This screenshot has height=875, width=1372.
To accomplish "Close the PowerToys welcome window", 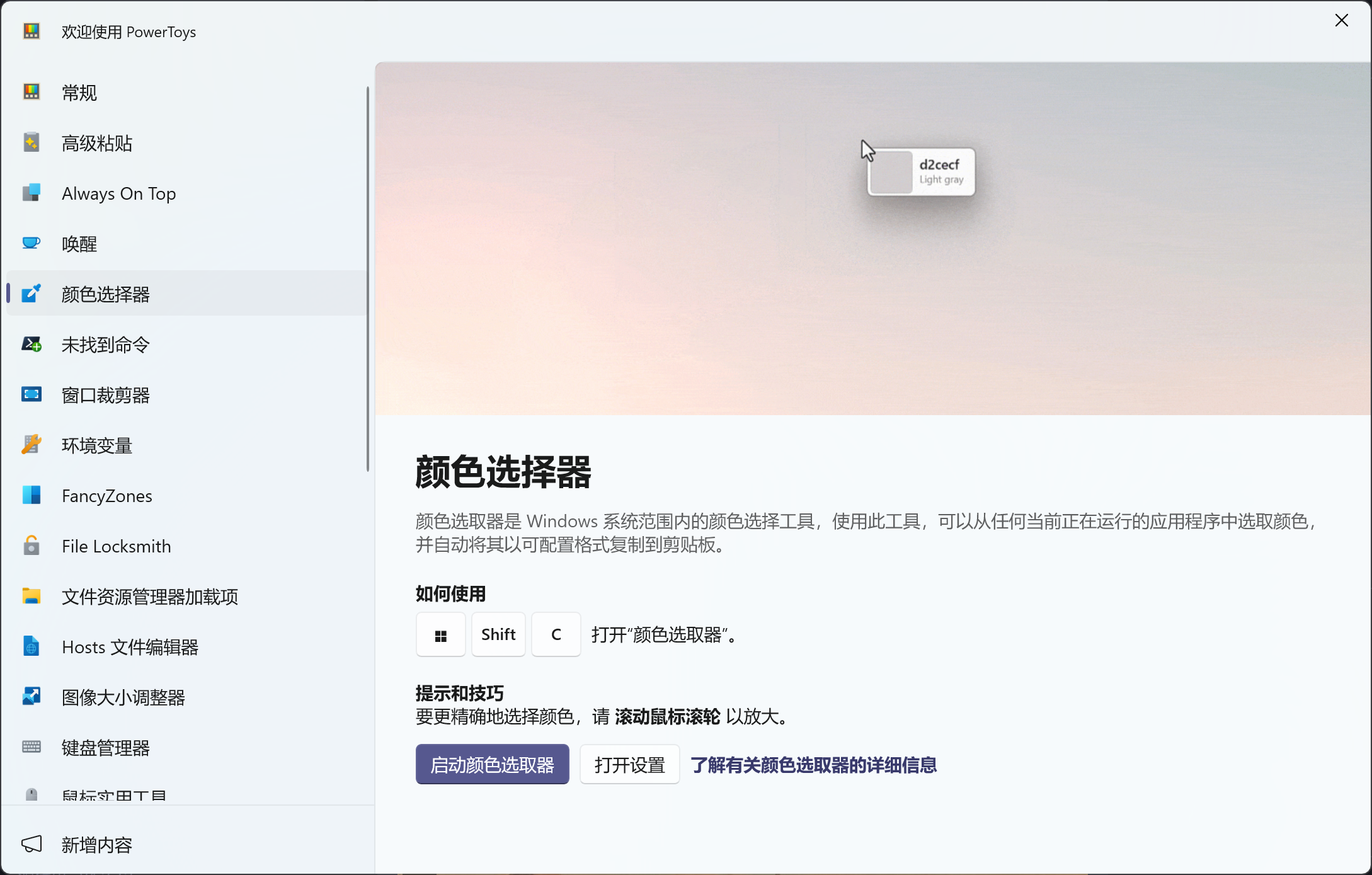I will [x=1342, y=21].
